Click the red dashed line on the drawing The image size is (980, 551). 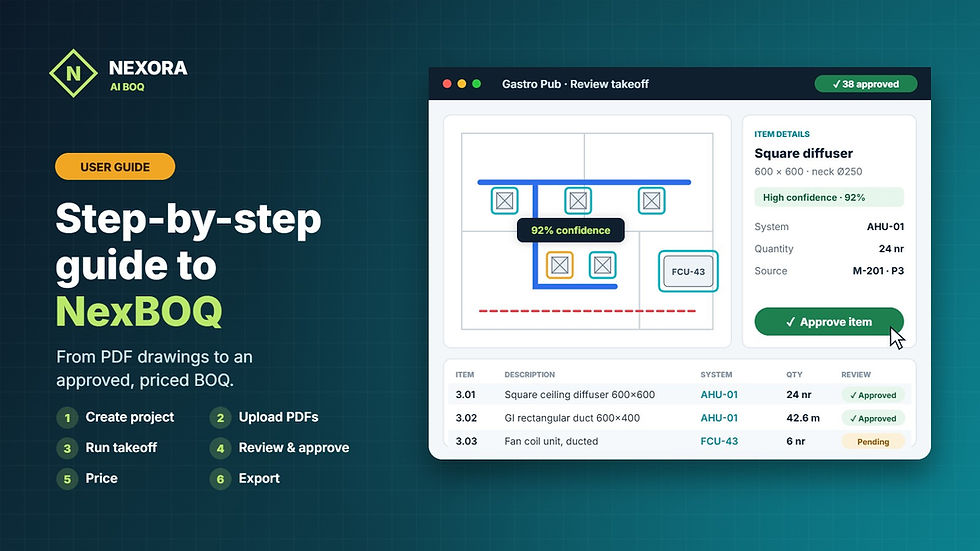587,310
